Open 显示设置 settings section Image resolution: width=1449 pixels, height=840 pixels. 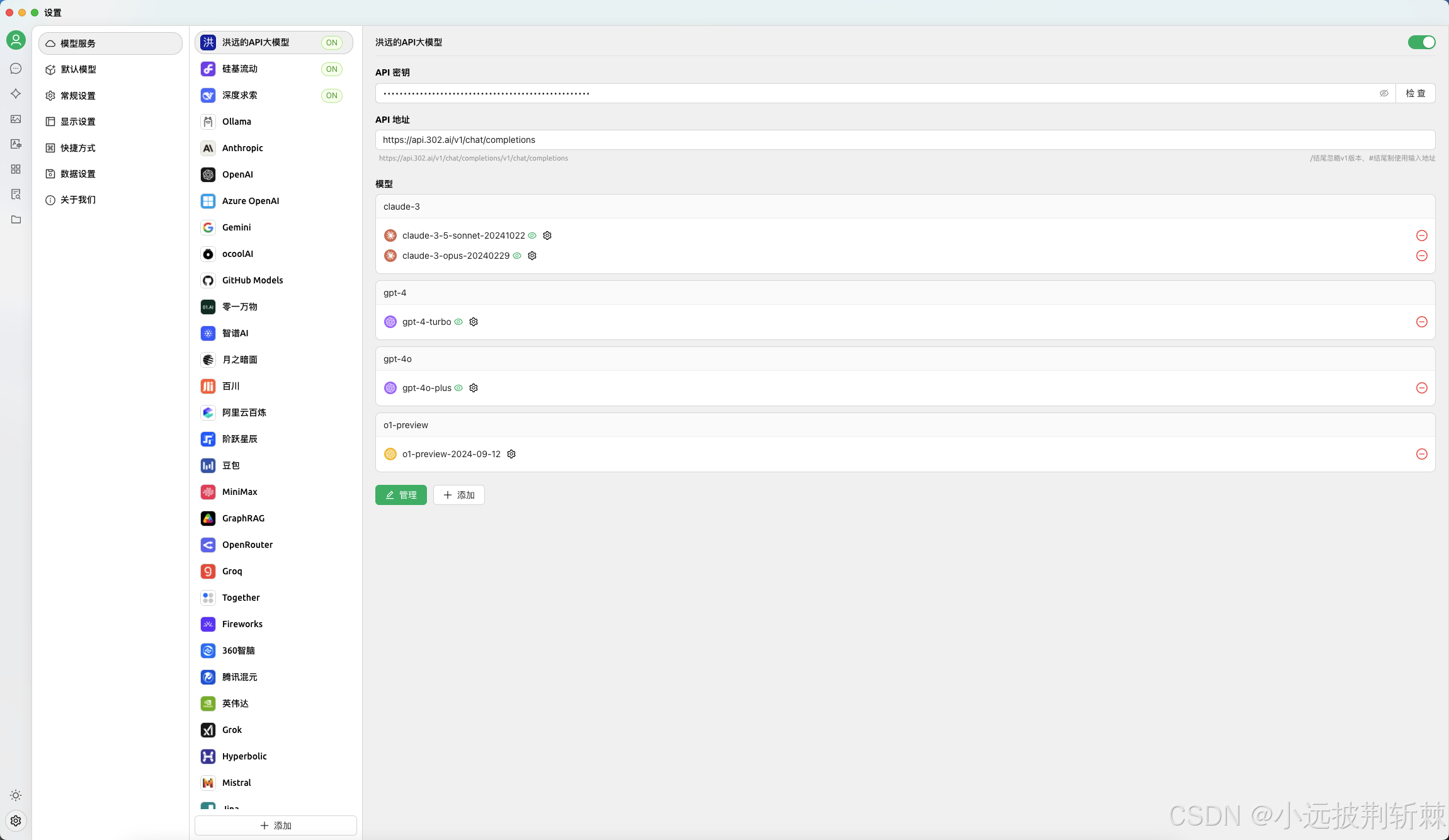(110, 122)
